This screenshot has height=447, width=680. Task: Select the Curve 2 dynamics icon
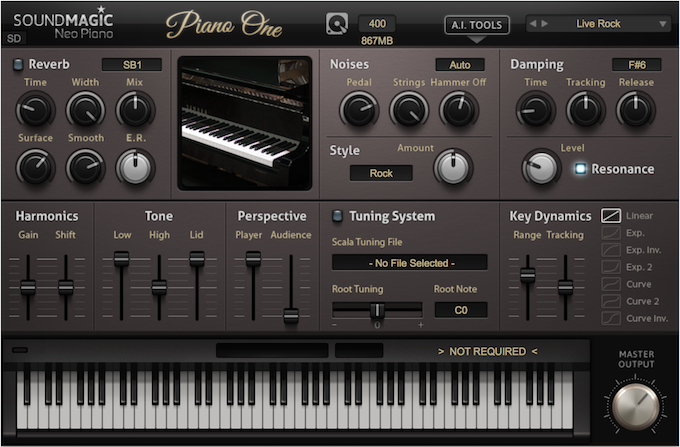coord(611,301)
